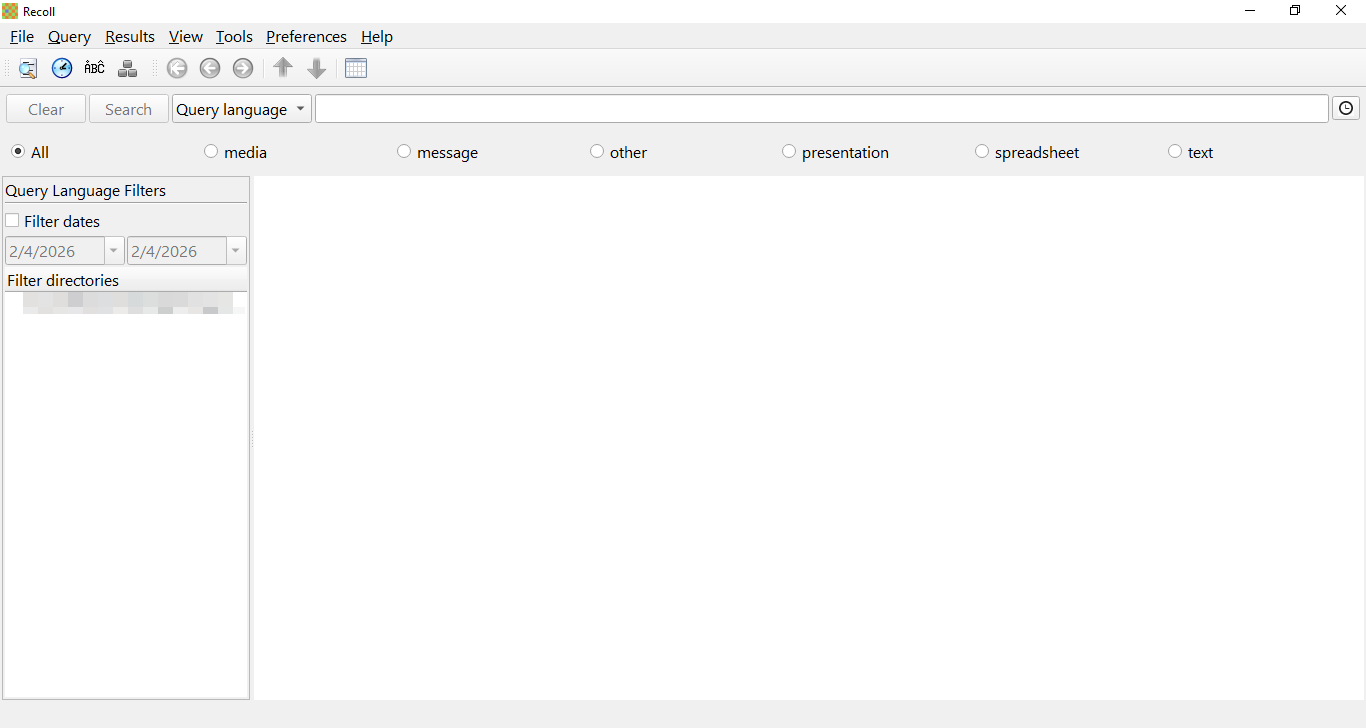Enable the Filter dates checkbox
This screenshot has width=1366, height=728.
tap(13, 221)
